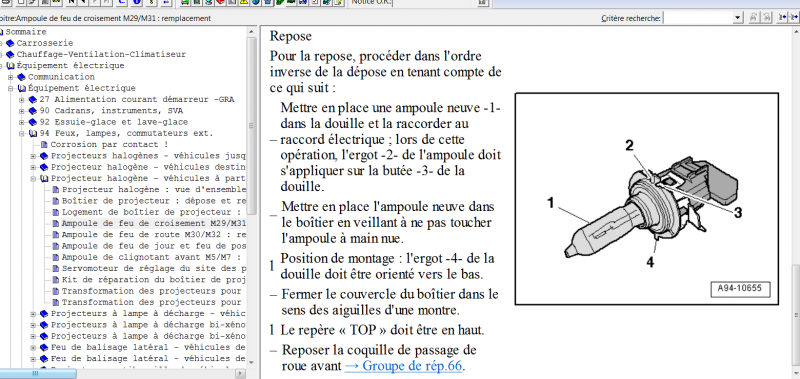
Task: Open Ampoule de feu de croisement M29/M31 entry
Action: point(154,223)
